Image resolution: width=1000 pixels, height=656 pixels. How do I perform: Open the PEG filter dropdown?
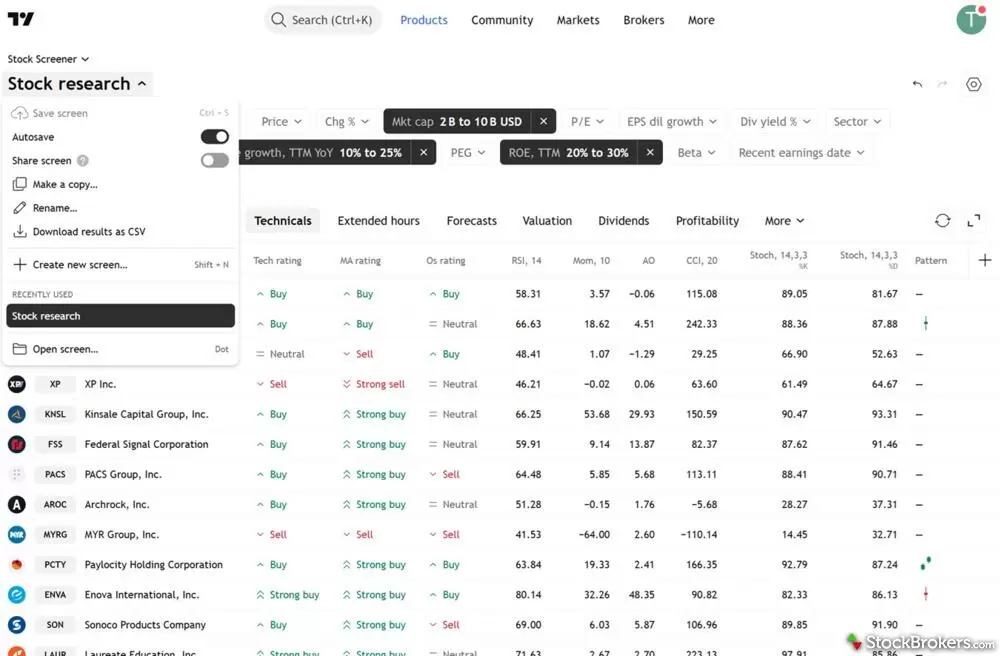point(467,152)
